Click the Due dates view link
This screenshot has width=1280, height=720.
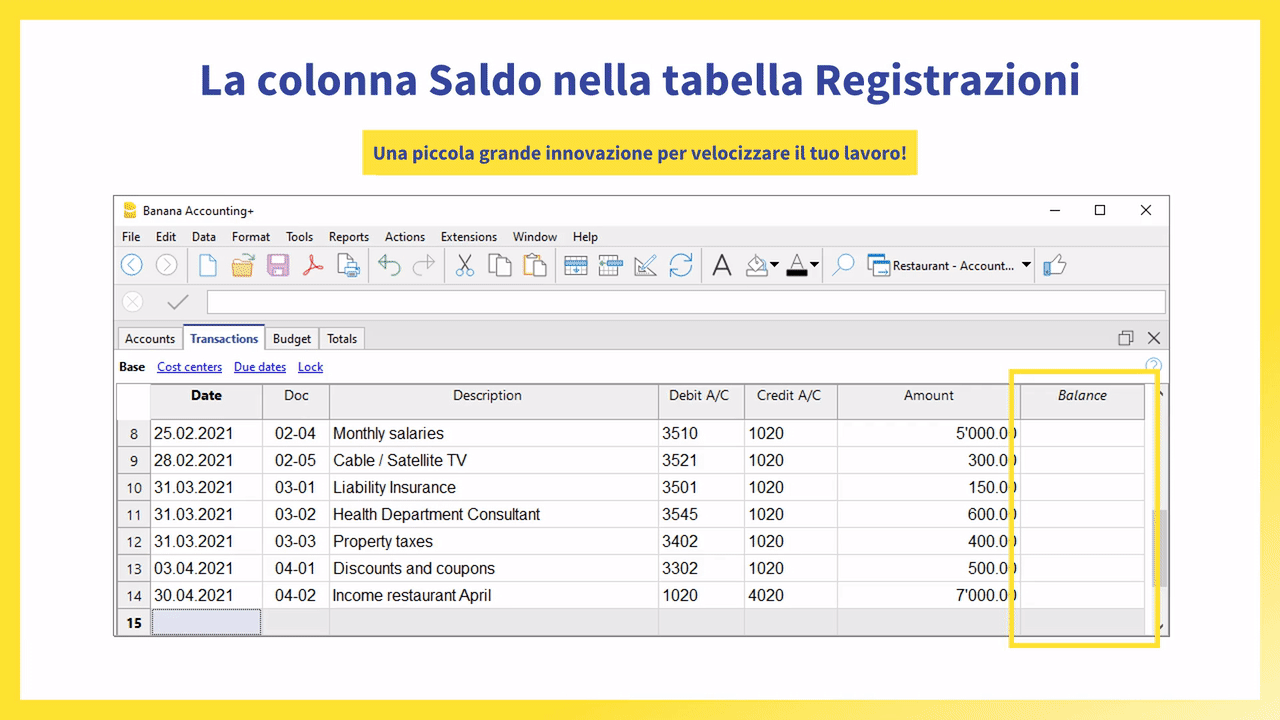click(260, 367)
